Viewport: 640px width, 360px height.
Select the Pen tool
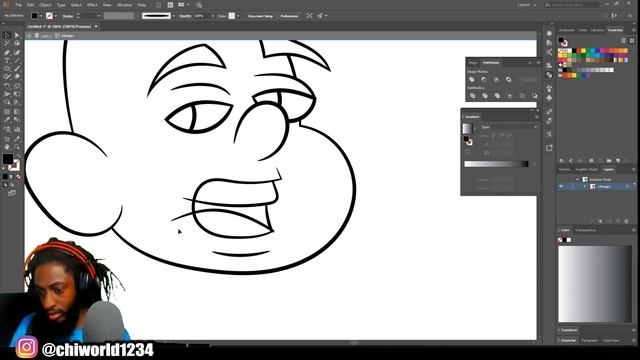7,52
